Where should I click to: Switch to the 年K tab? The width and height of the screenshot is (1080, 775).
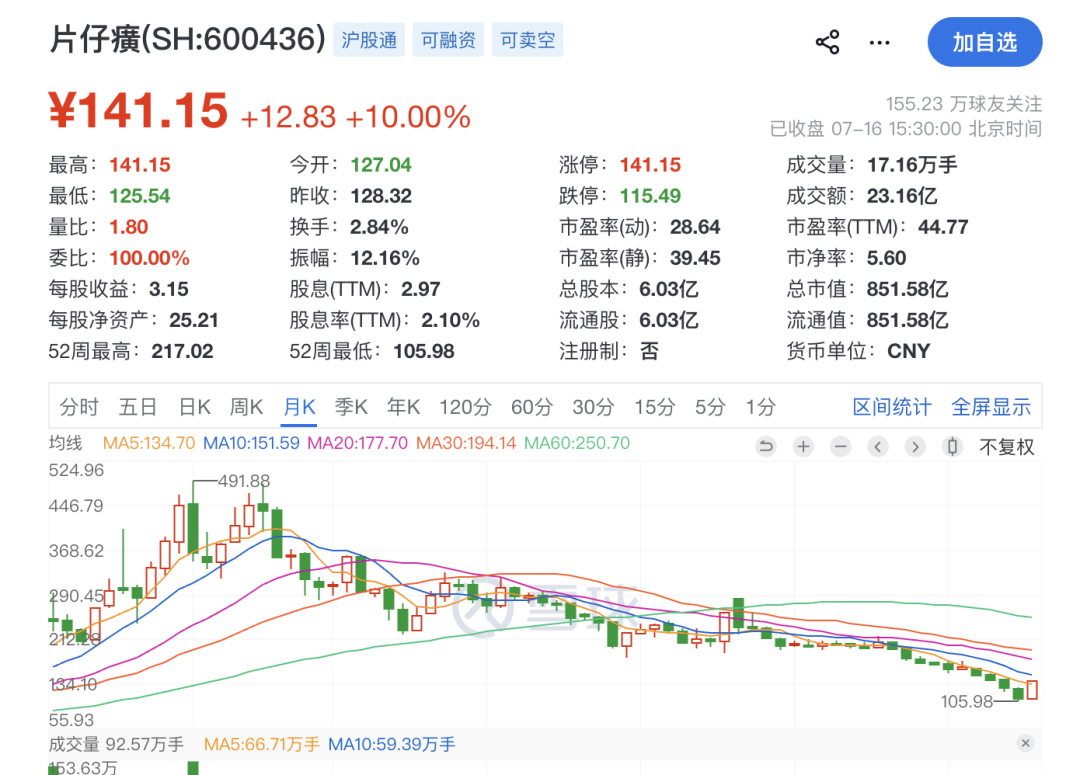pos(404,407)
